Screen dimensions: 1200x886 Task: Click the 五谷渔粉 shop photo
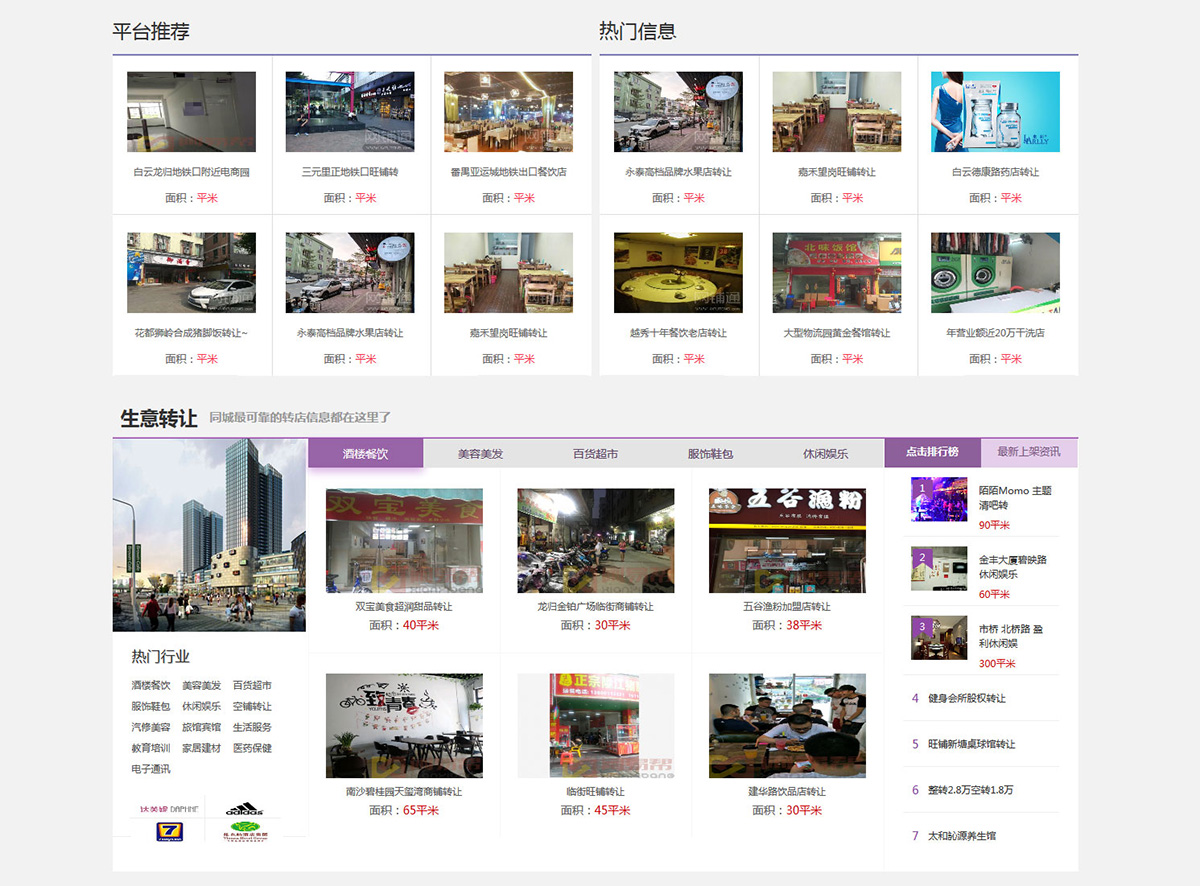click(787, 540)
